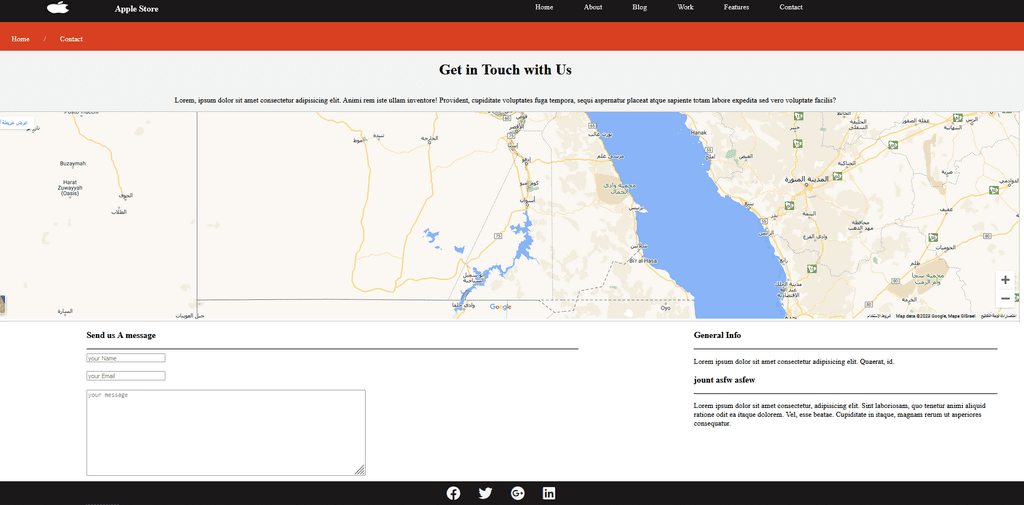The image size is (1024, 505).
Task: Click the Home breadcrumb link
Action: coord(20,39)
